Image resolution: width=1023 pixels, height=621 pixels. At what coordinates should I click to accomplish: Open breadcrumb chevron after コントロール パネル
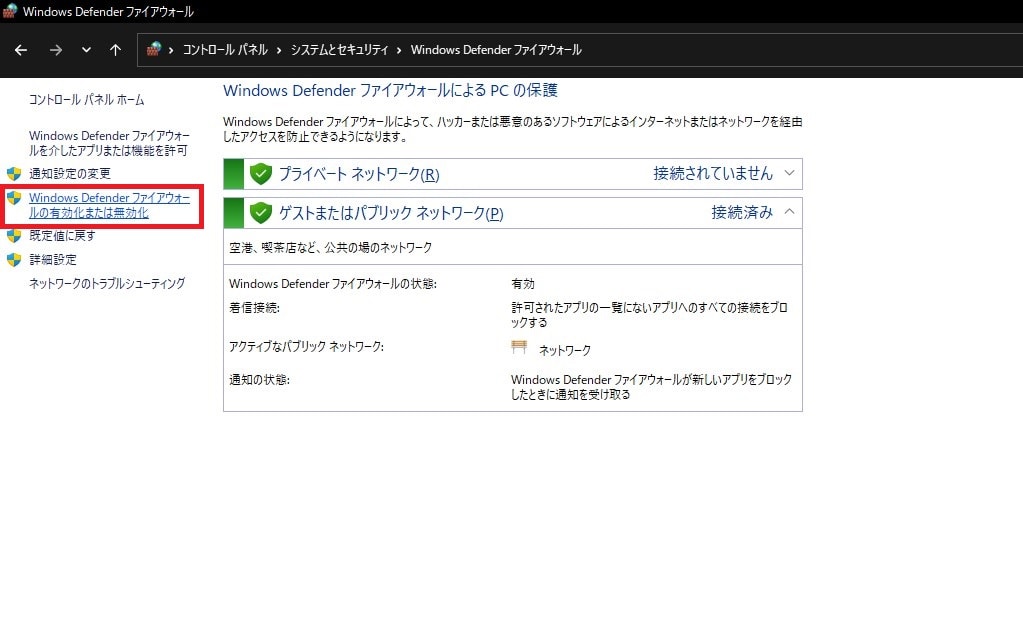pos(279,50)
